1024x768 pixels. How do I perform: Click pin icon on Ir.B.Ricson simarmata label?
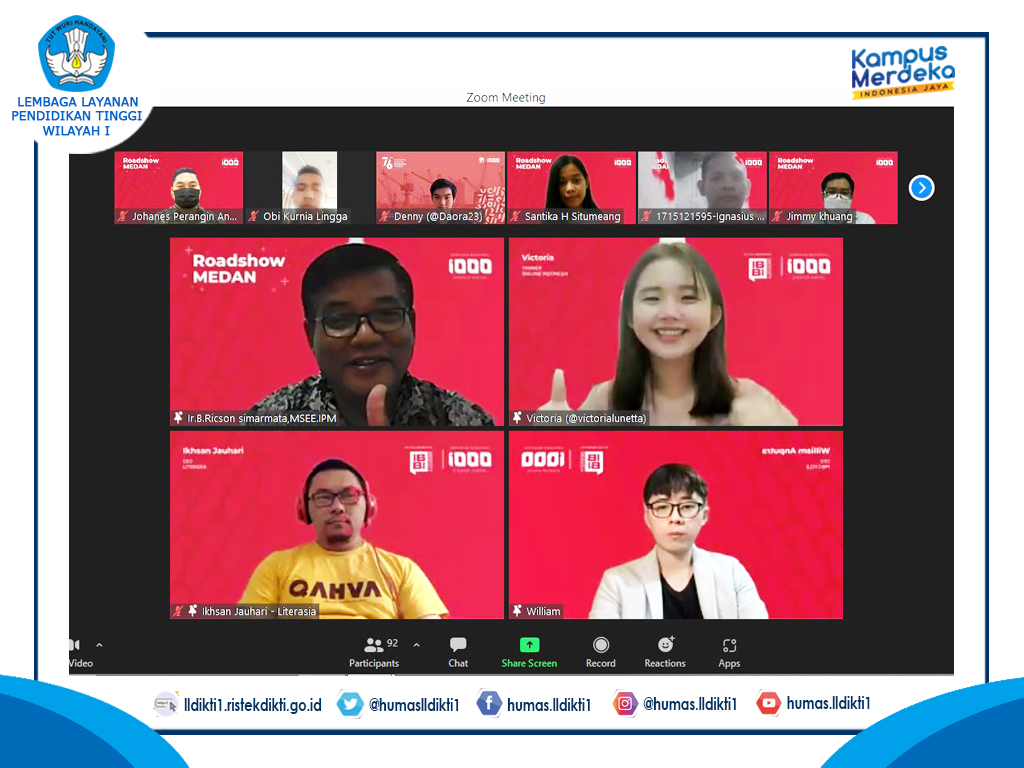coord(178,418)
